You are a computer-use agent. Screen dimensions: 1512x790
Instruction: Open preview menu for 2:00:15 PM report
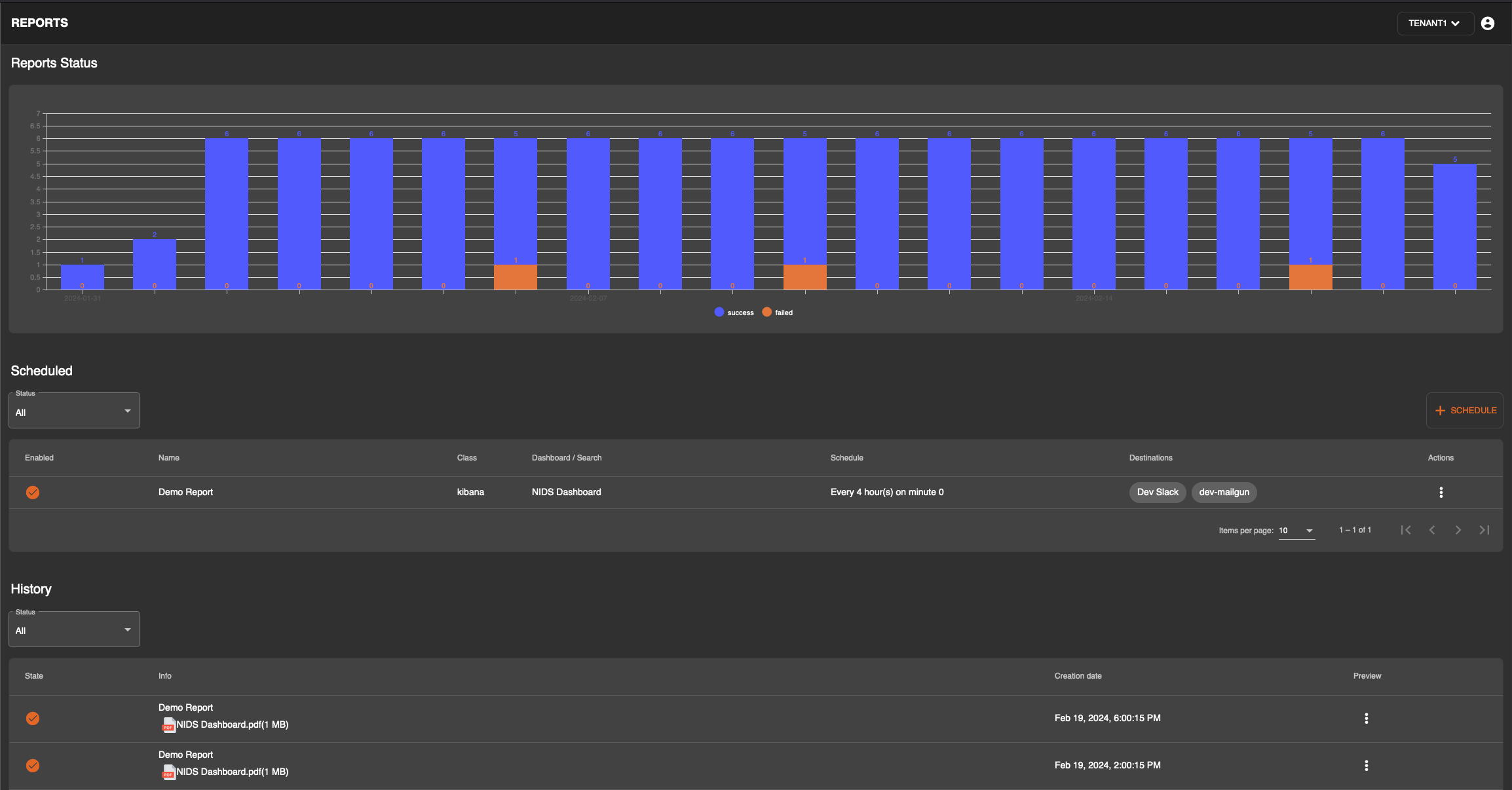pyautogui.click(x=1366, y=766)
